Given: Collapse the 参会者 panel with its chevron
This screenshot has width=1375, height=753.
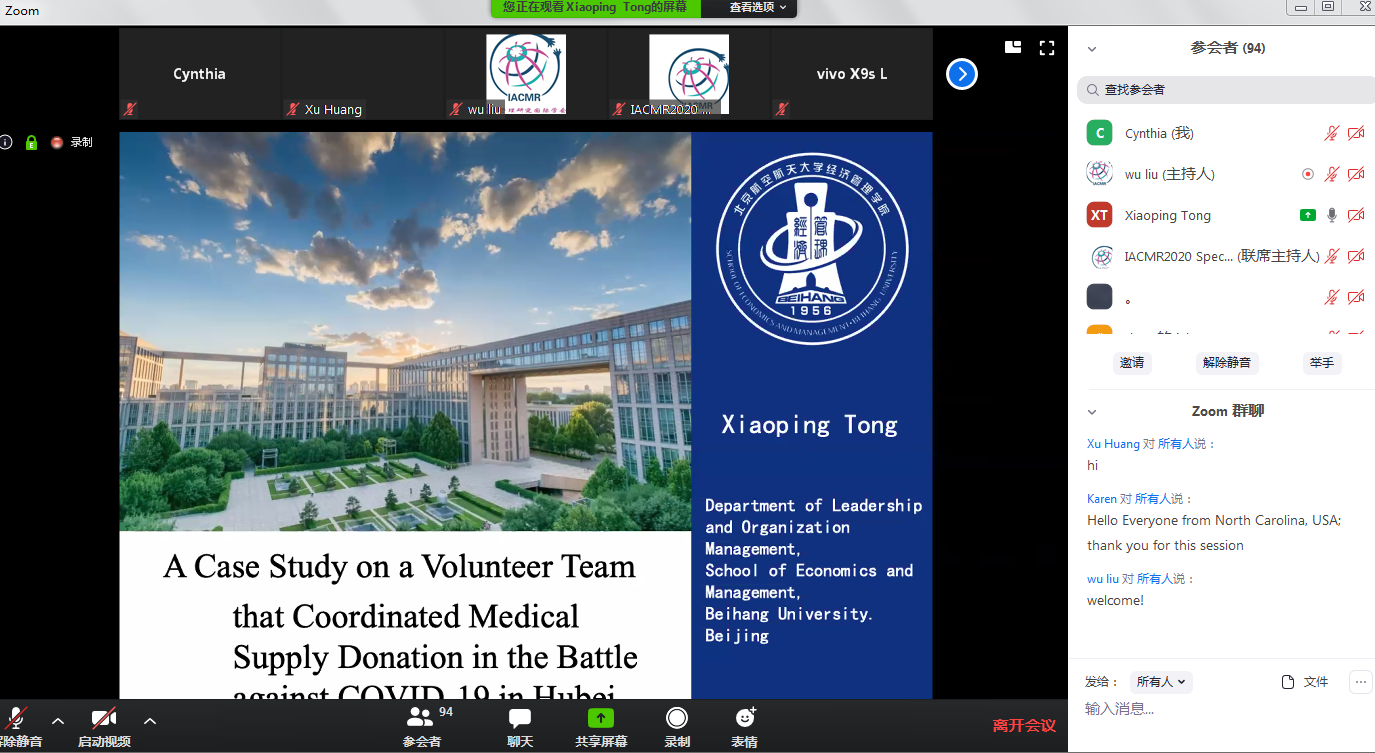Looking at the screenshot, I should [x=1092, y=48].
